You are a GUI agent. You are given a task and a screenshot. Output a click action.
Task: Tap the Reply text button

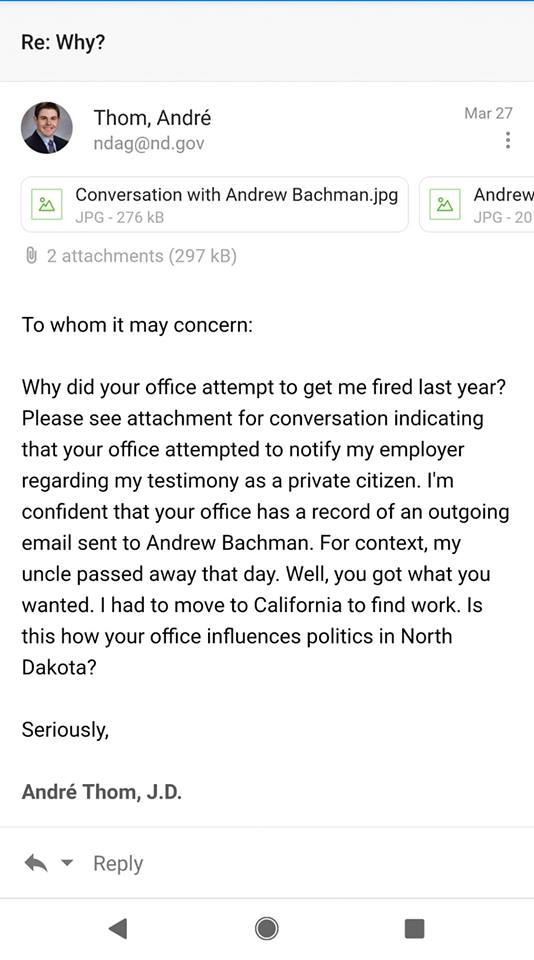click(118, 863)
